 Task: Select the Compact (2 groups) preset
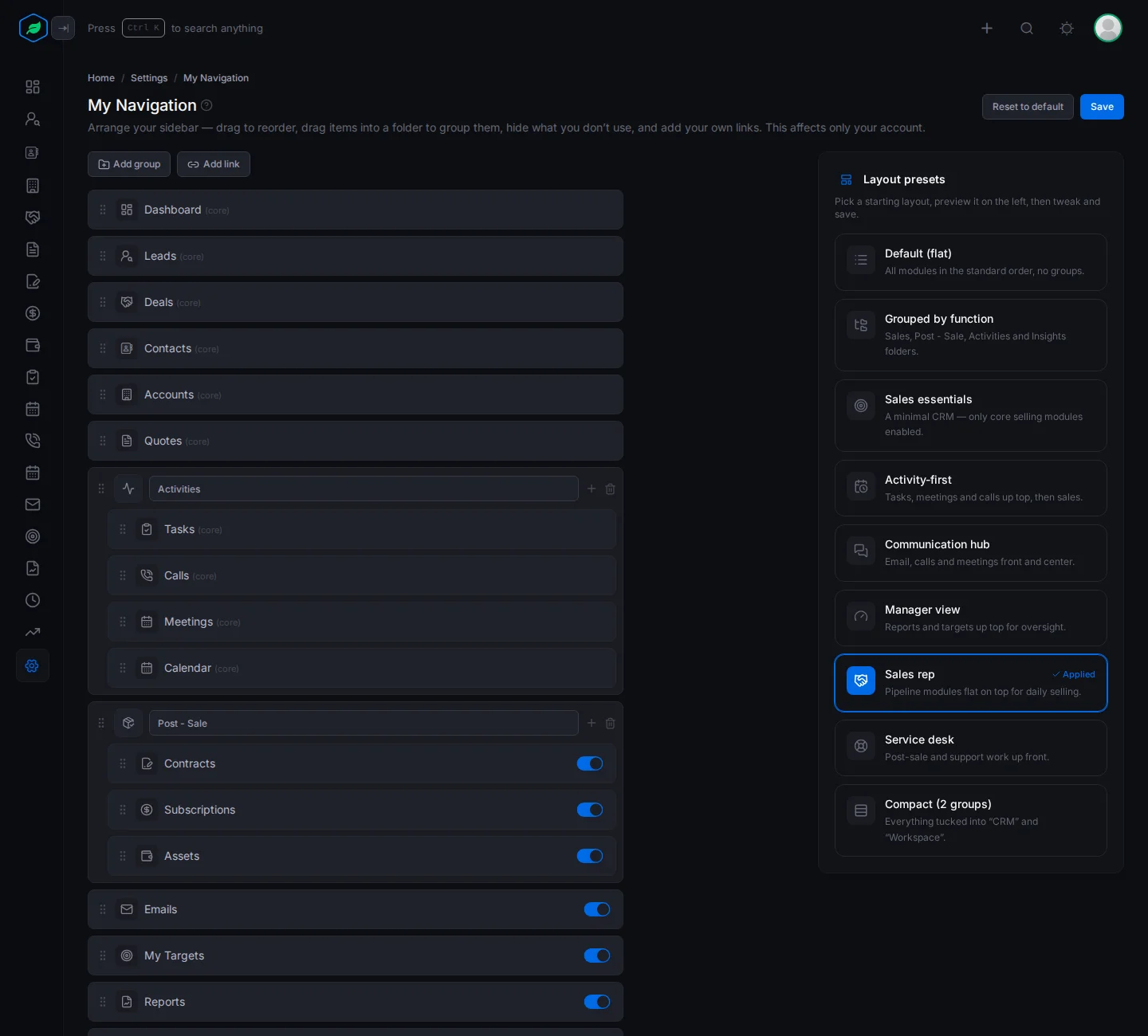click(x=971, y=821)
